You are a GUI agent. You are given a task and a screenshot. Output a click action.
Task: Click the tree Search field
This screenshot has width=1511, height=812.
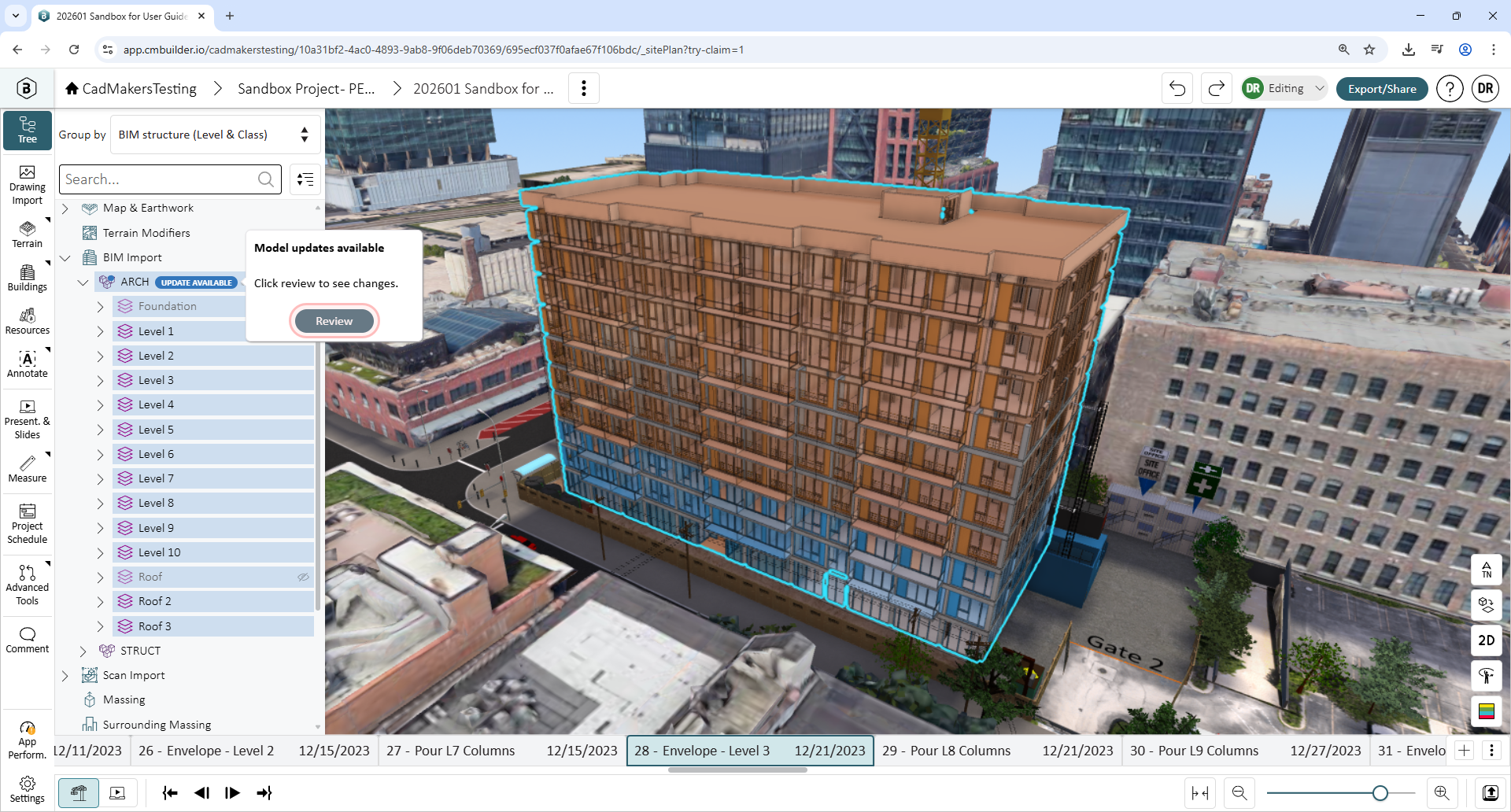(x=170, y=179)
